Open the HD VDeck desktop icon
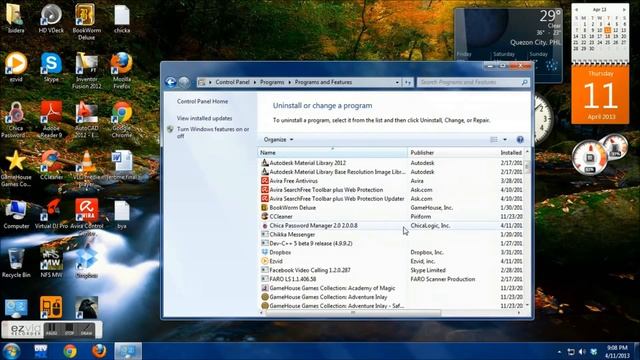 [x=51, y=18]
